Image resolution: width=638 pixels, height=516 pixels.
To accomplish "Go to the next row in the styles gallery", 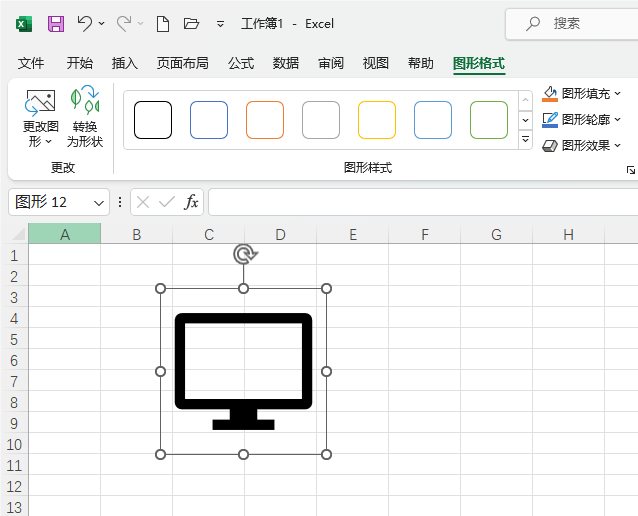I will coord(525,120).
